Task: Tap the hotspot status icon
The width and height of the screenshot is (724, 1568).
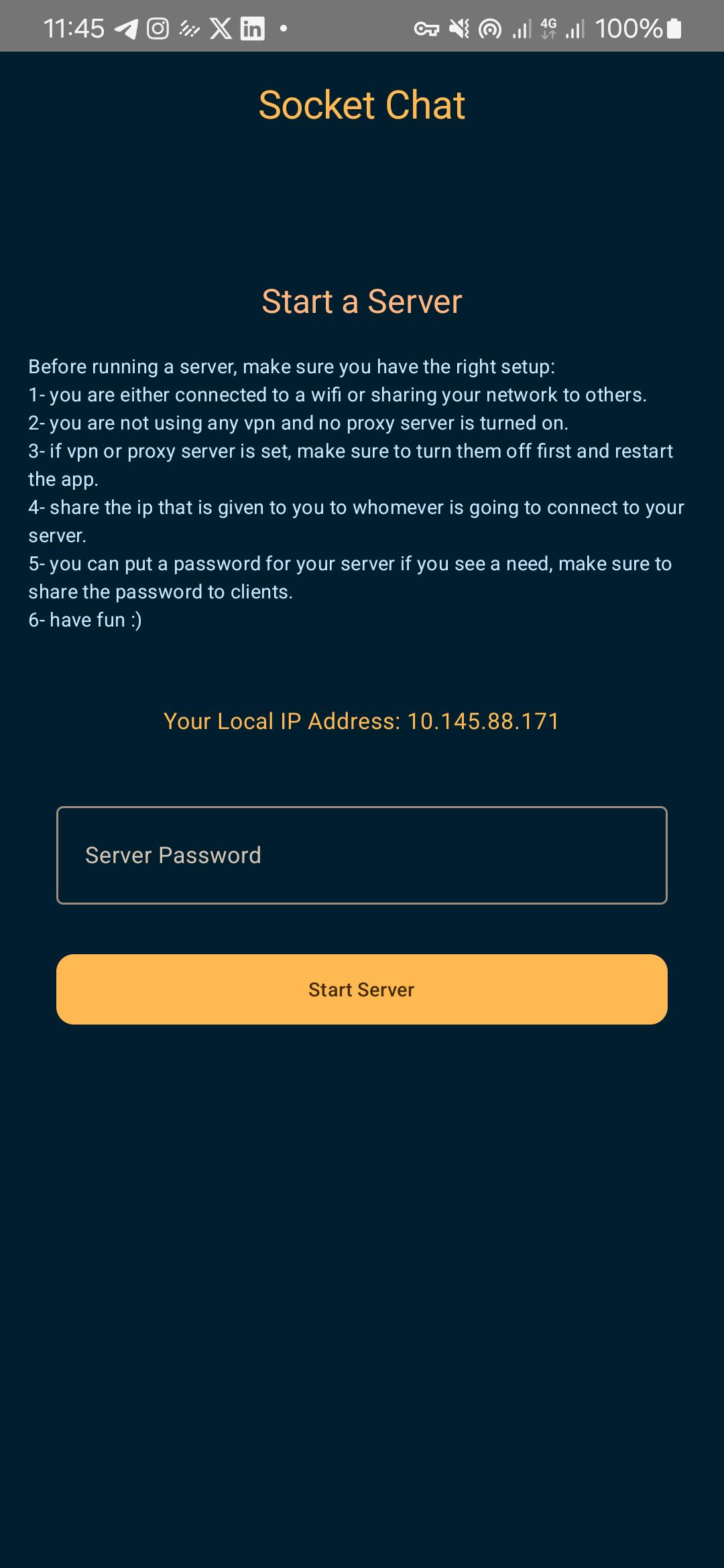Action: (x=490, y=29)
